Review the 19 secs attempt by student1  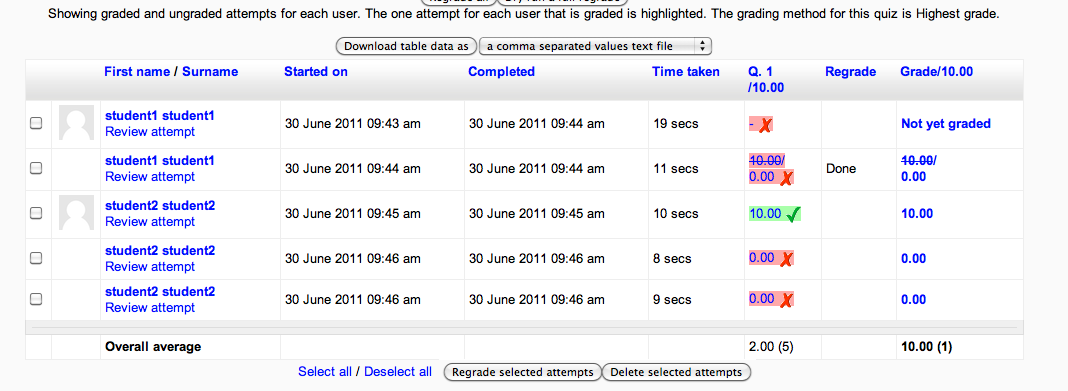[x=150, y=131]
